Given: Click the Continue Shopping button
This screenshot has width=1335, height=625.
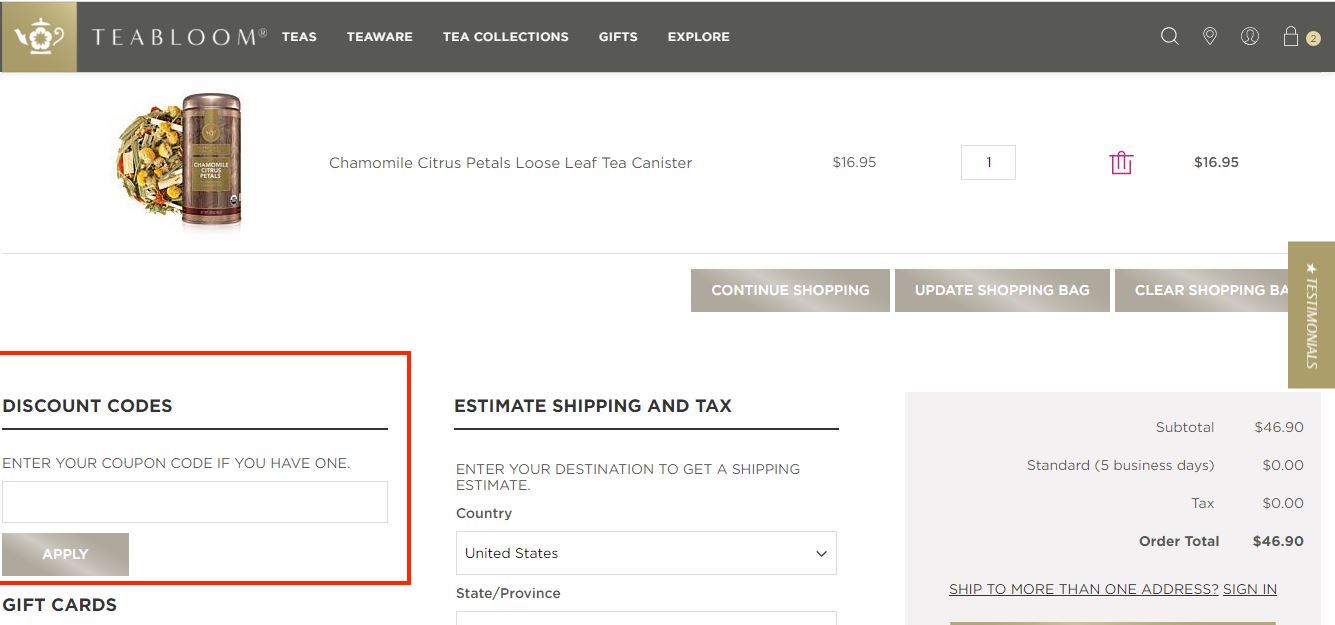Looking at the screenshot, I should [790, 290].
